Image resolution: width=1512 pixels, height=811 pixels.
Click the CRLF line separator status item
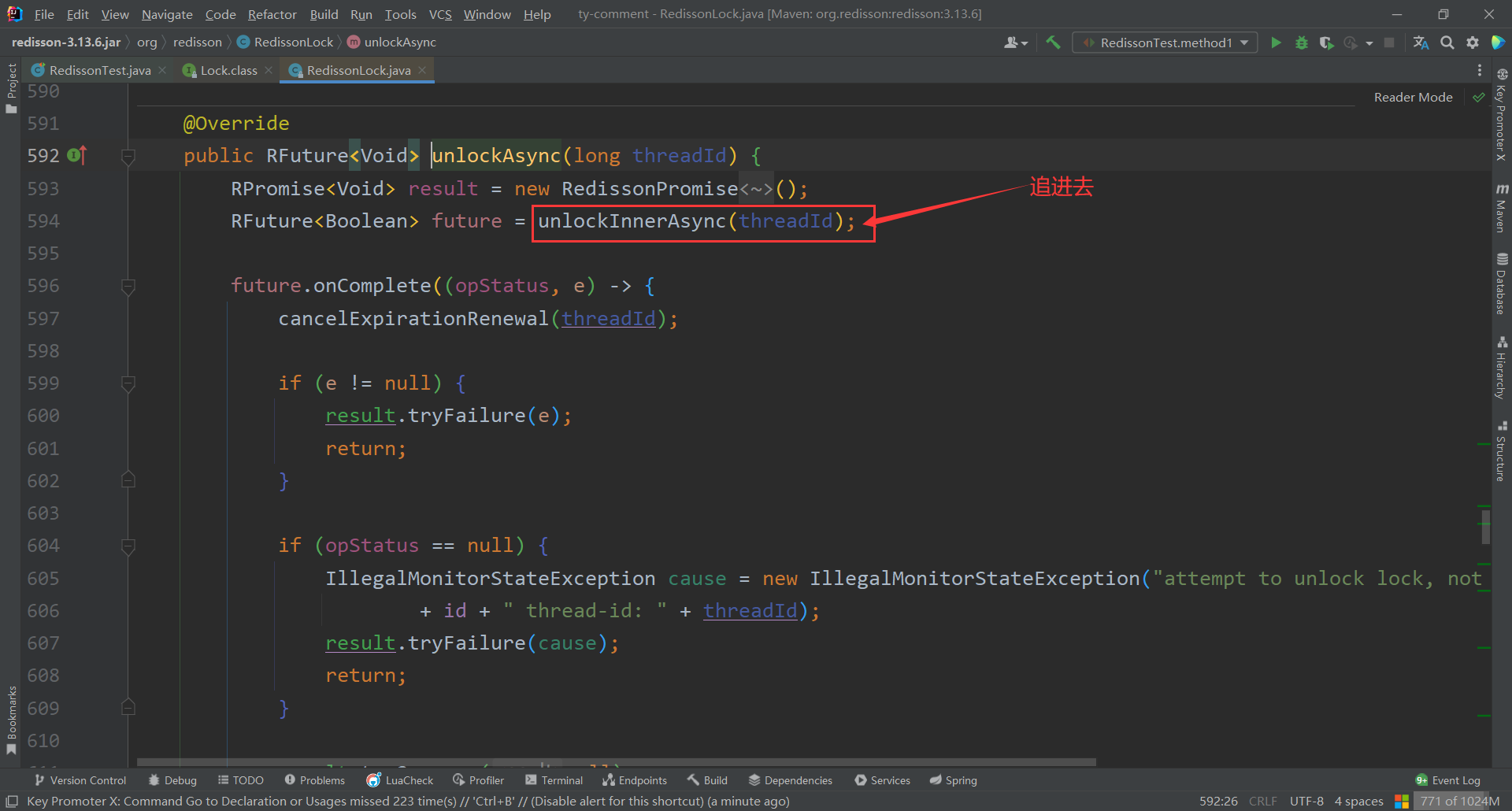click(x=1263, y=801)
